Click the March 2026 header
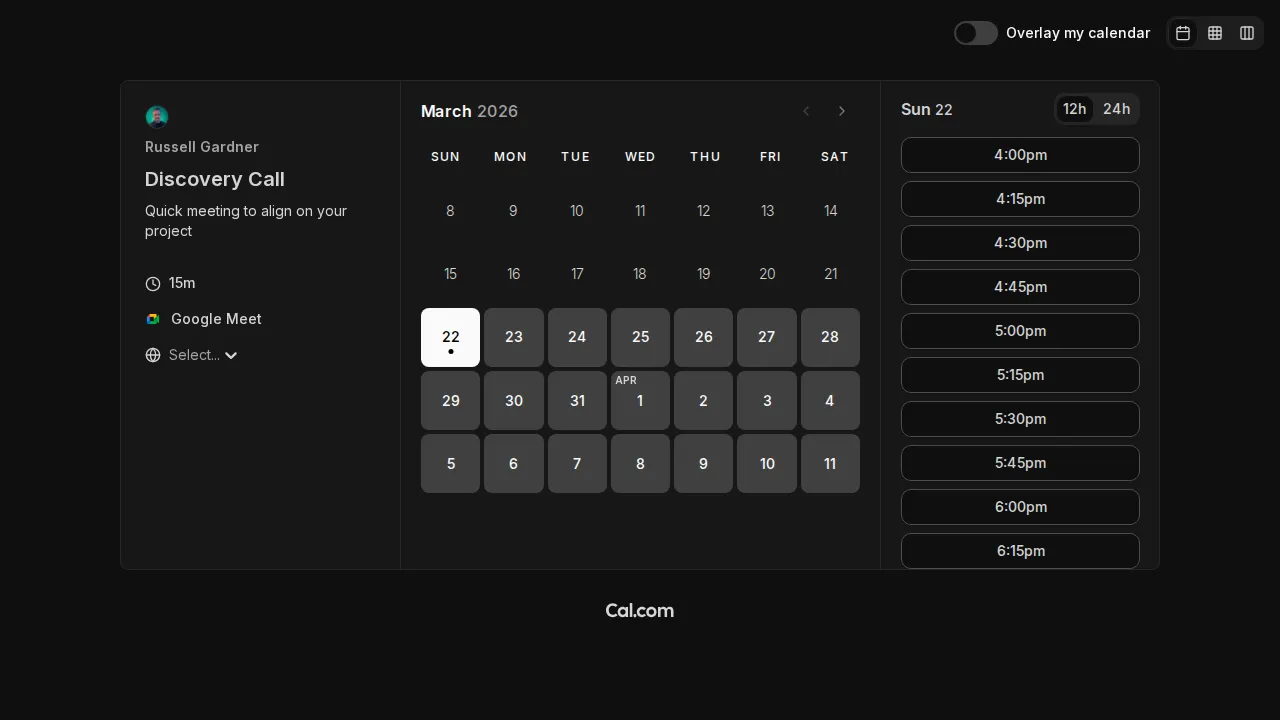1280x720 pixels. pyautogui.click(x=469, y=111)
